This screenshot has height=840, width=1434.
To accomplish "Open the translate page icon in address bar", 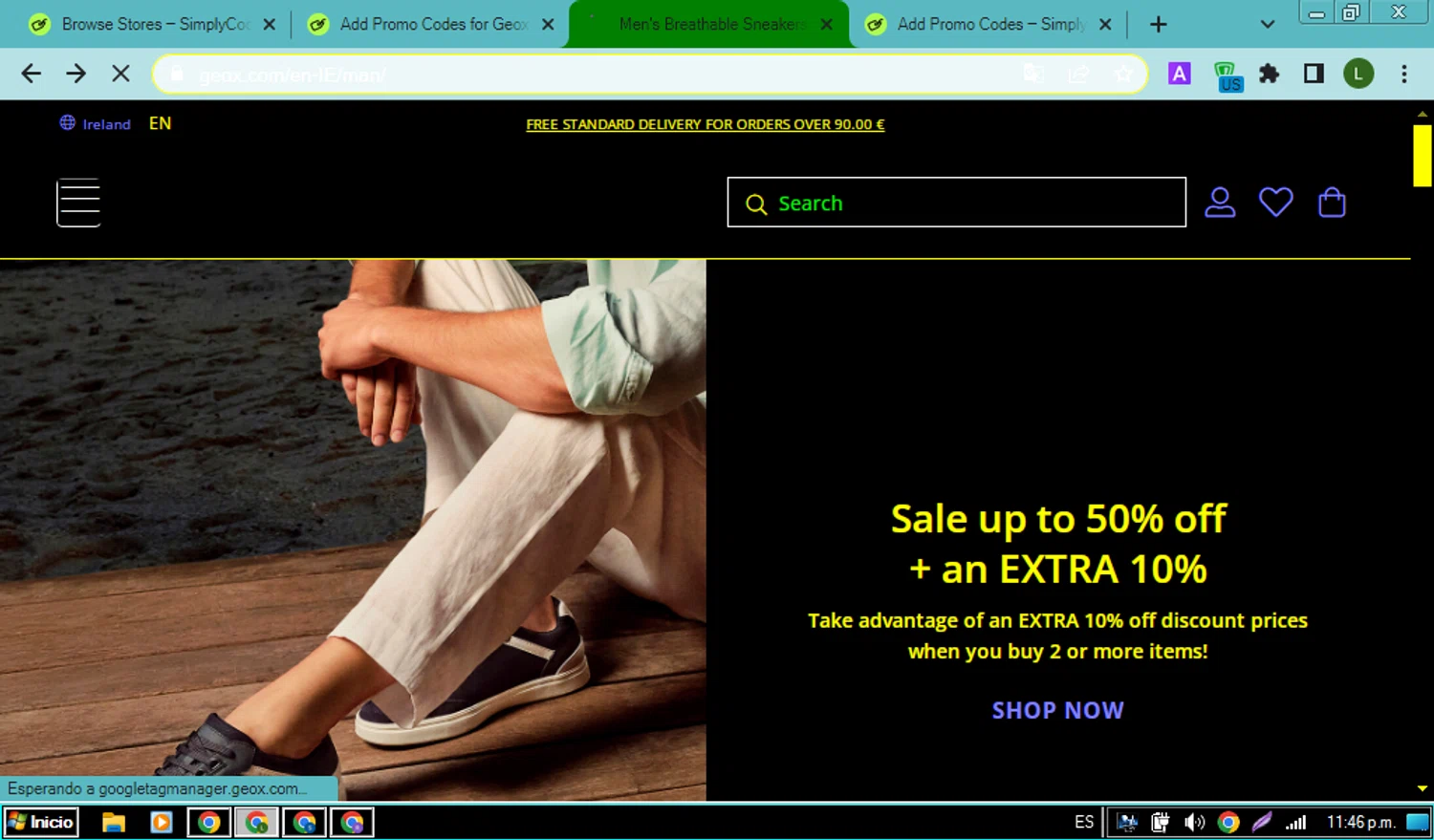I will tap(1033, 74).
